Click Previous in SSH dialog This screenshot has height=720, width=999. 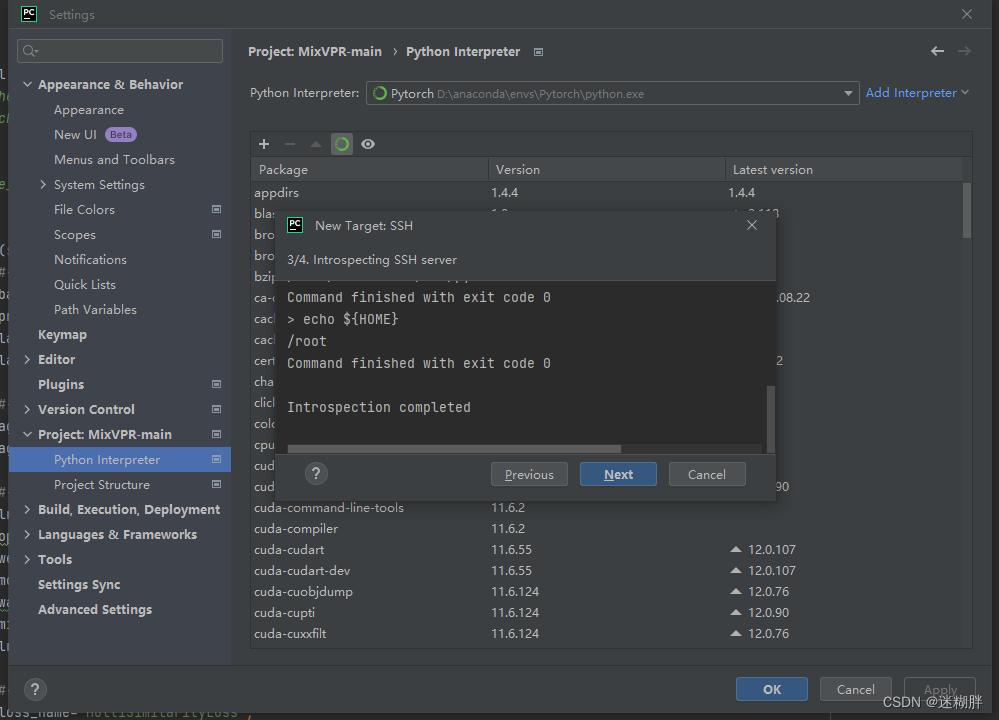(529, 474)
